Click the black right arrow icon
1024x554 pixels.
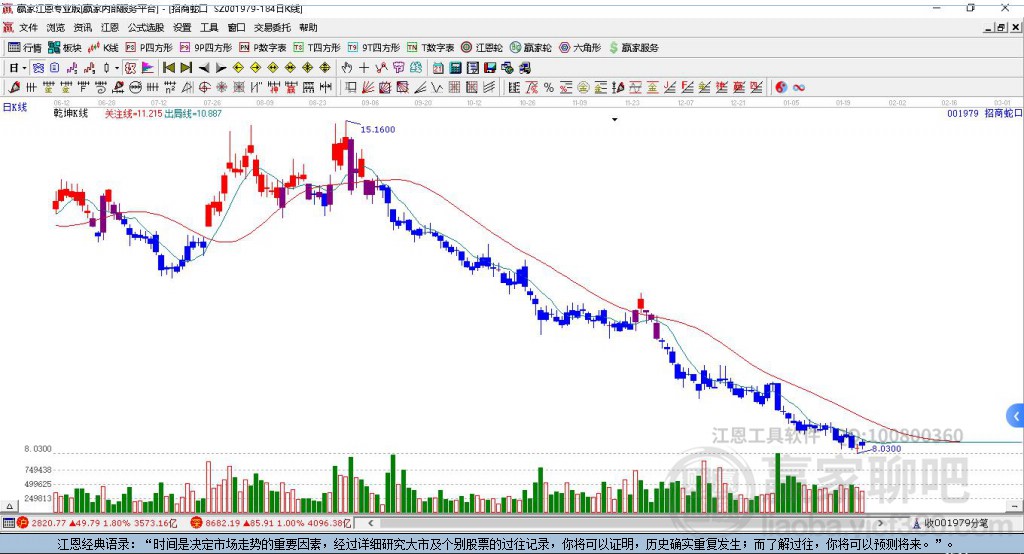[x=221, y=68]
